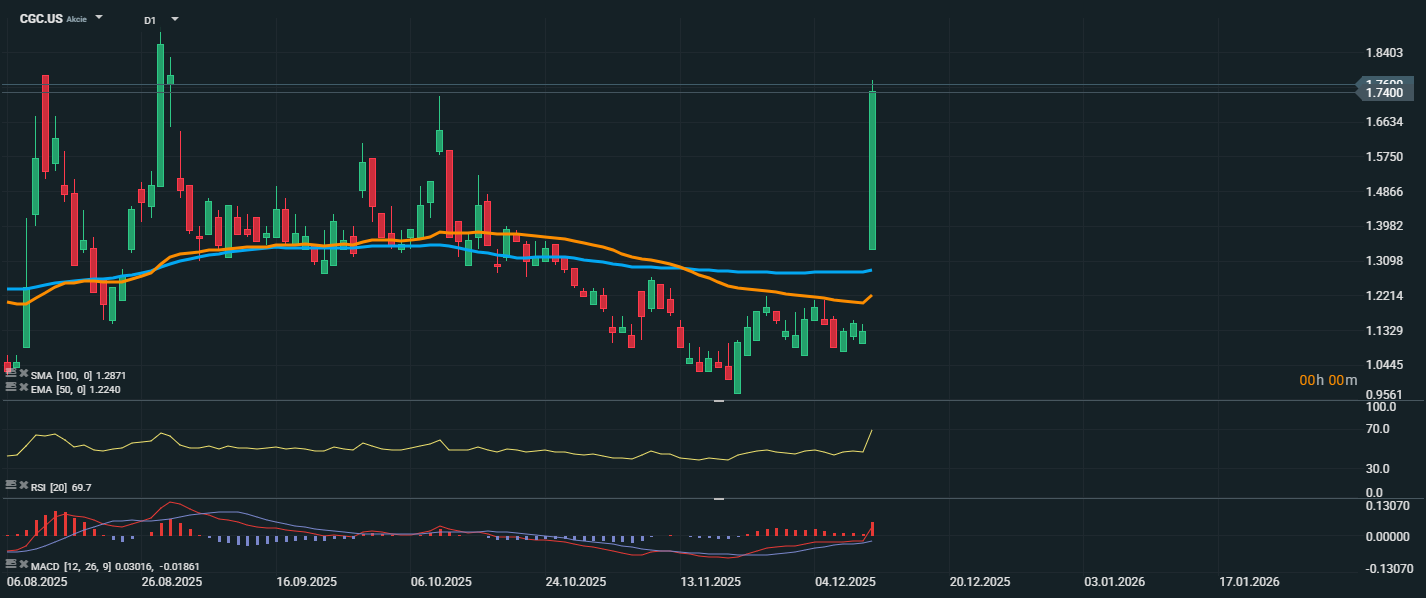Click the 1.3098 price axis label
1426x598 pixels.
click(1383, 261)
